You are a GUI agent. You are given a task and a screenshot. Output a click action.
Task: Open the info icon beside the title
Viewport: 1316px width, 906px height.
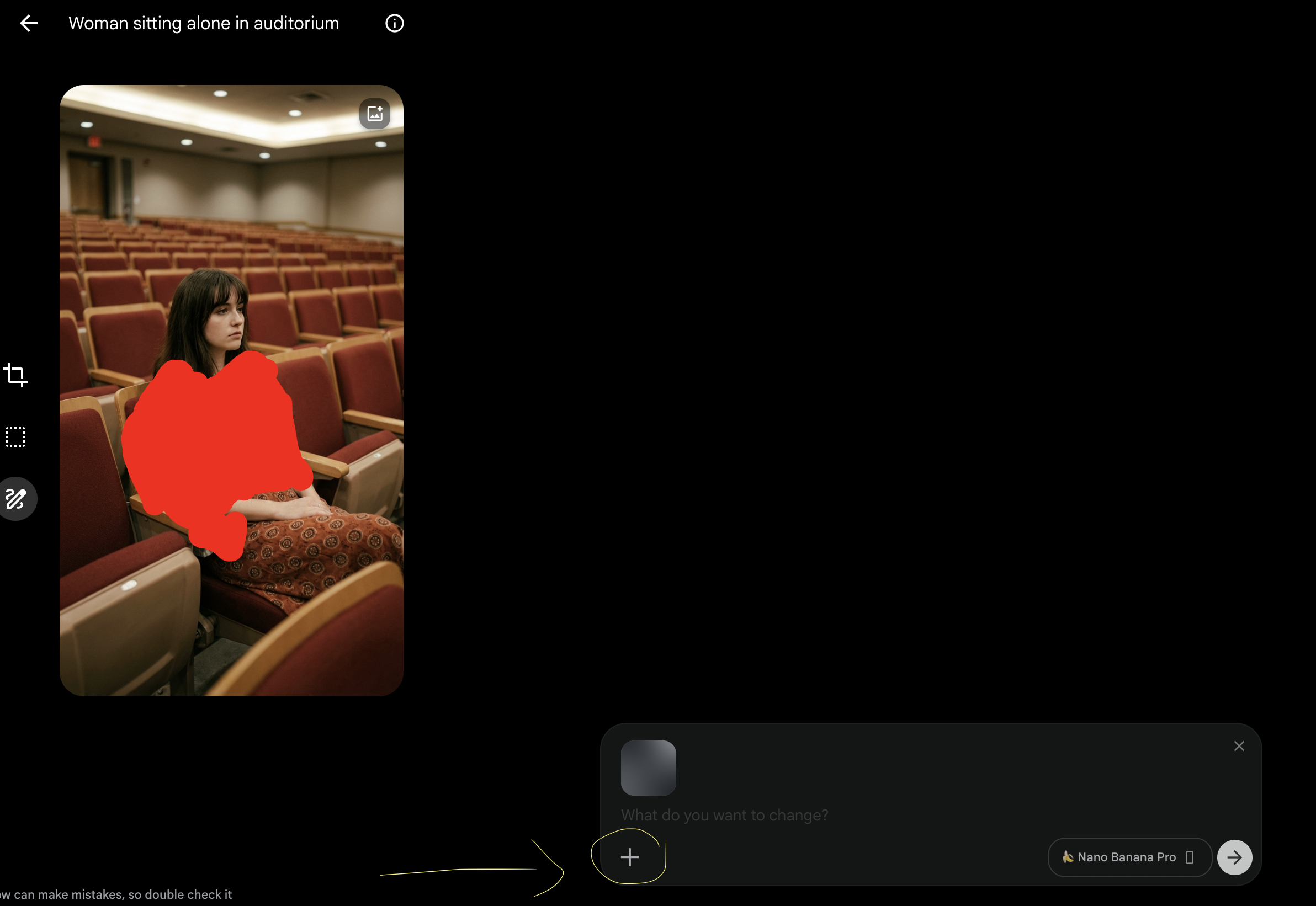(394, 23)
